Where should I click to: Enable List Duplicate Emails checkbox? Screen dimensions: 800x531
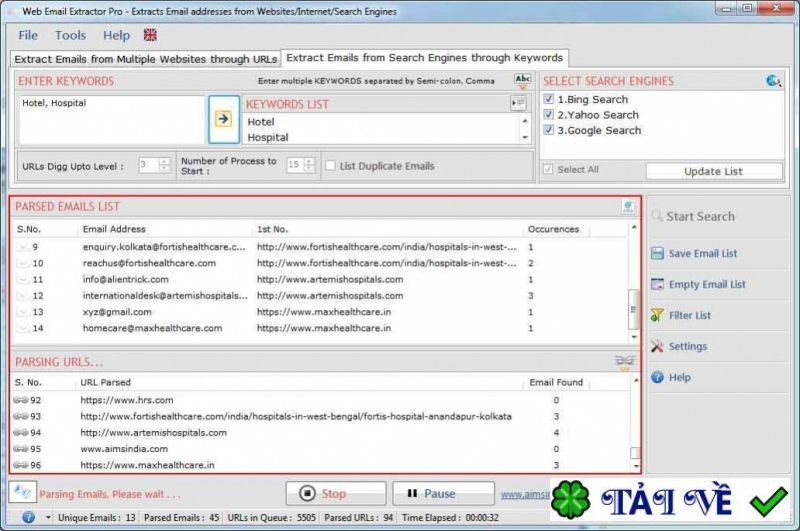(330, 165)
